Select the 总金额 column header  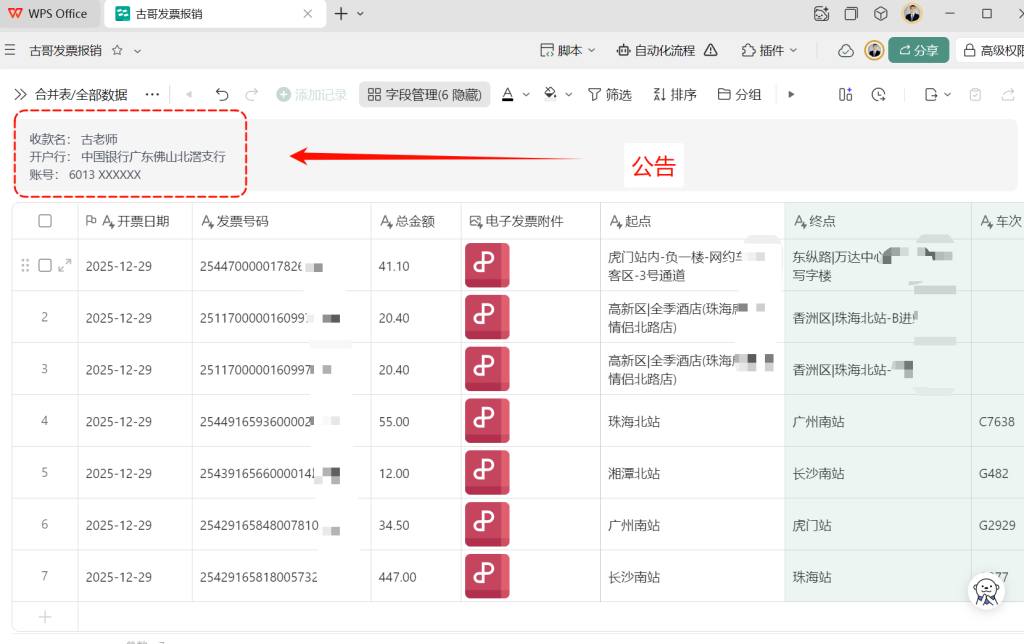[x=416, y=221]
